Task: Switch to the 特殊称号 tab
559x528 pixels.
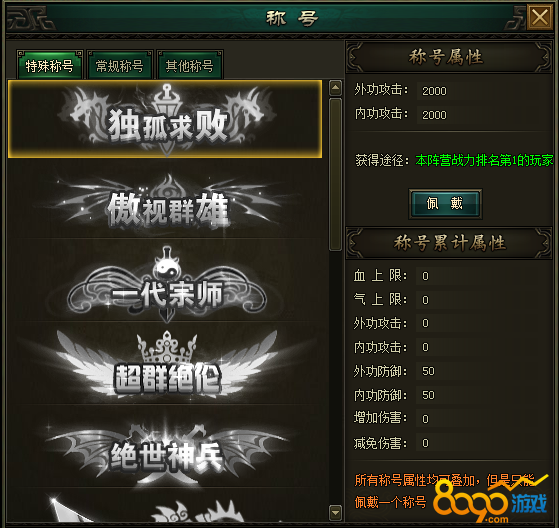Action: (x=50, y=66)
